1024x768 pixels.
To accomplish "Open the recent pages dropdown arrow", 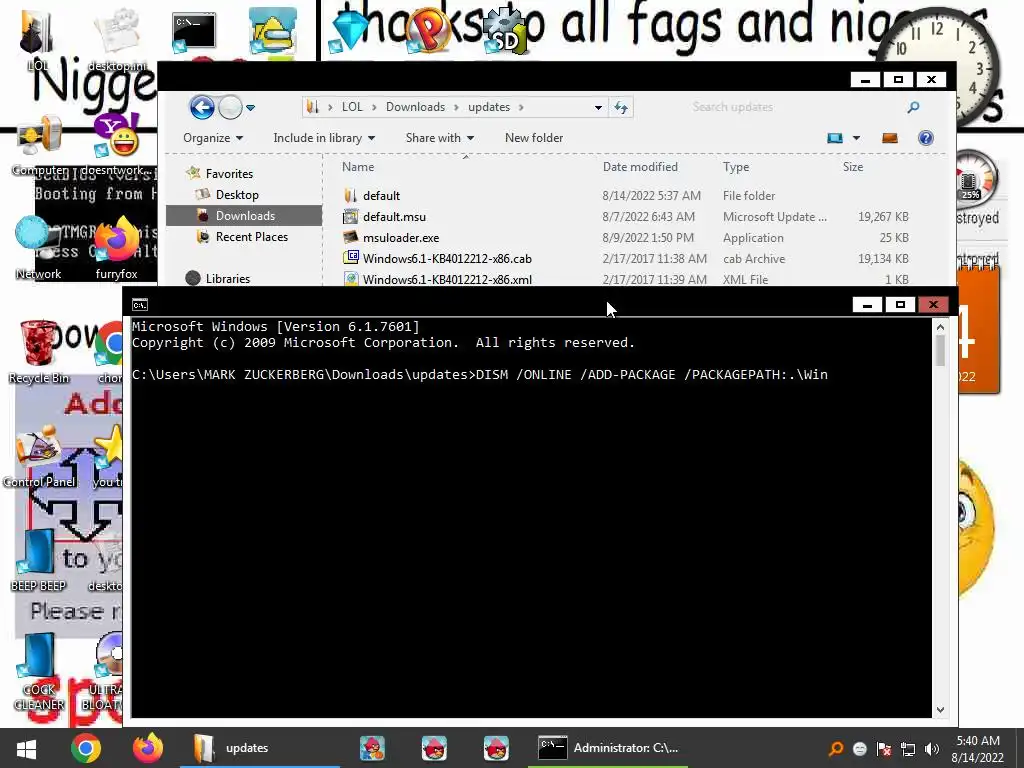I will tap(250, 108).
